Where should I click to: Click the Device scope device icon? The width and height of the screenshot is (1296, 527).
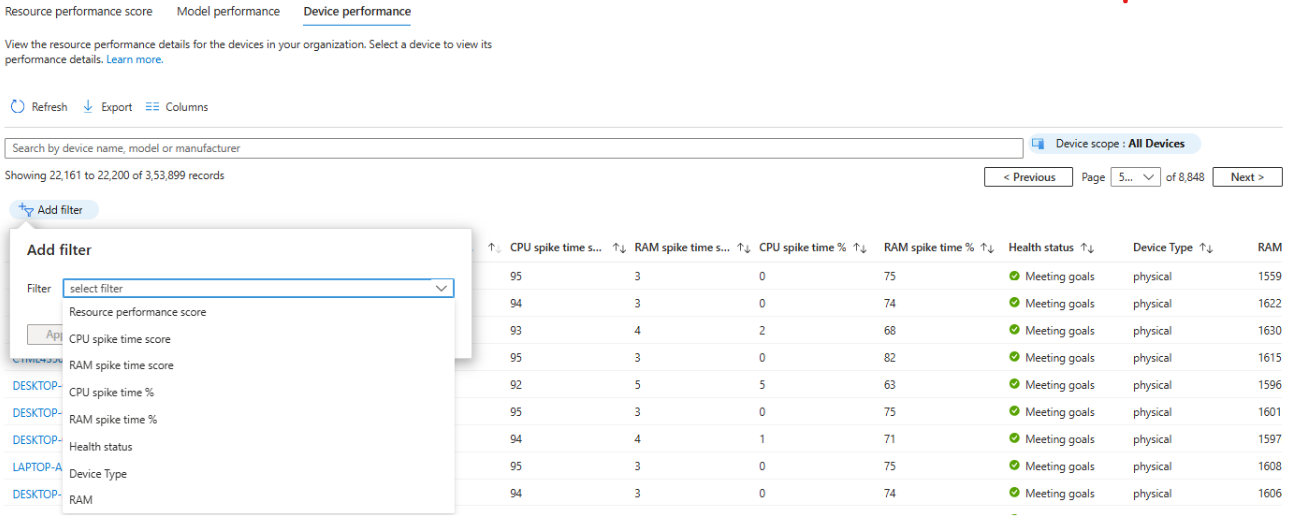coord(1039,144)
